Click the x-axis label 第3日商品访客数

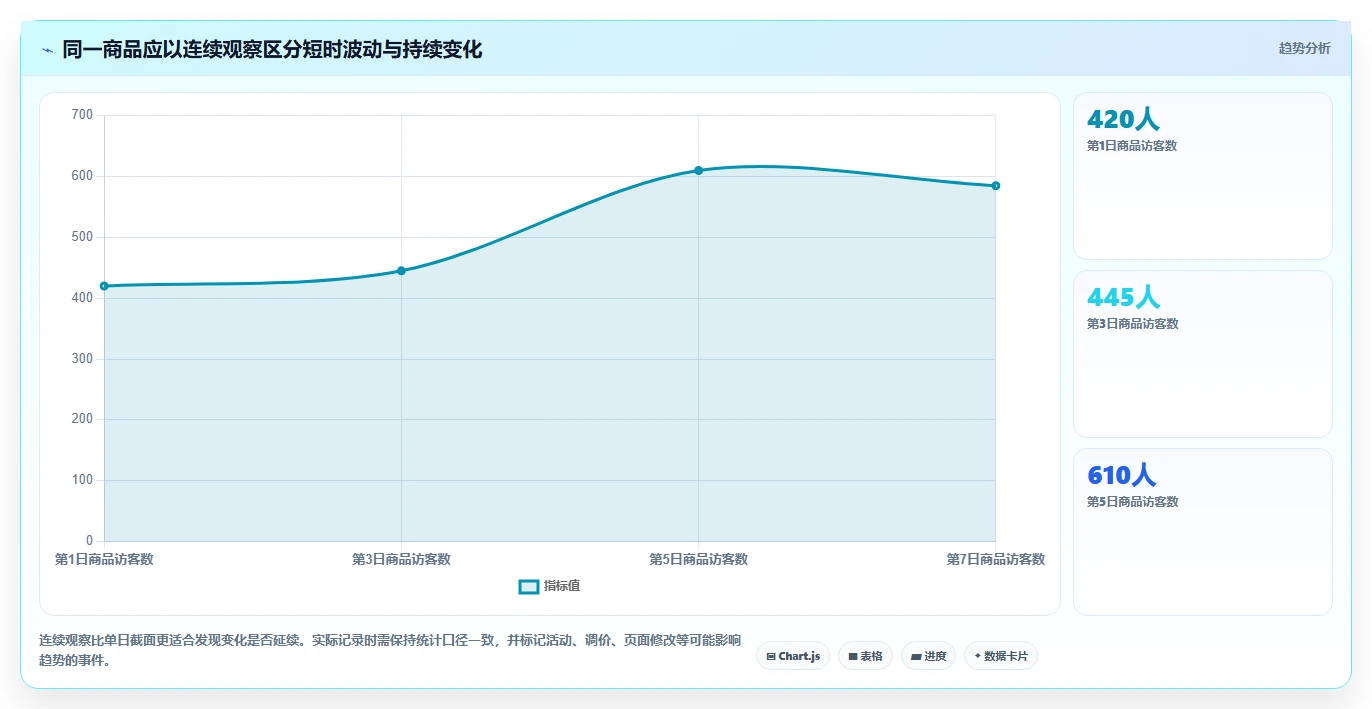coord(401,559)
